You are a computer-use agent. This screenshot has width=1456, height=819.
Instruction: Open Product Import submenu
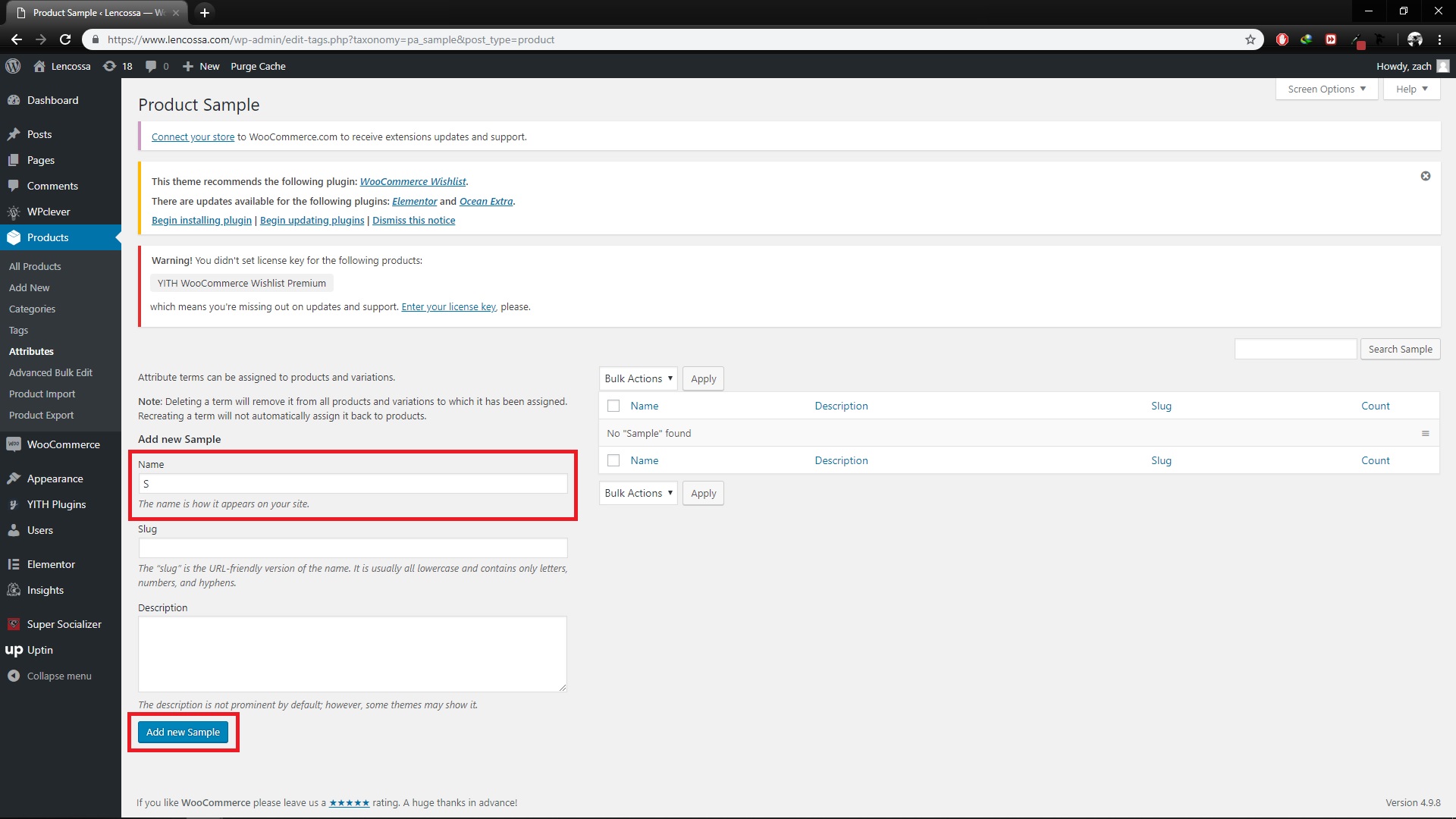click(x=42, y=394)
